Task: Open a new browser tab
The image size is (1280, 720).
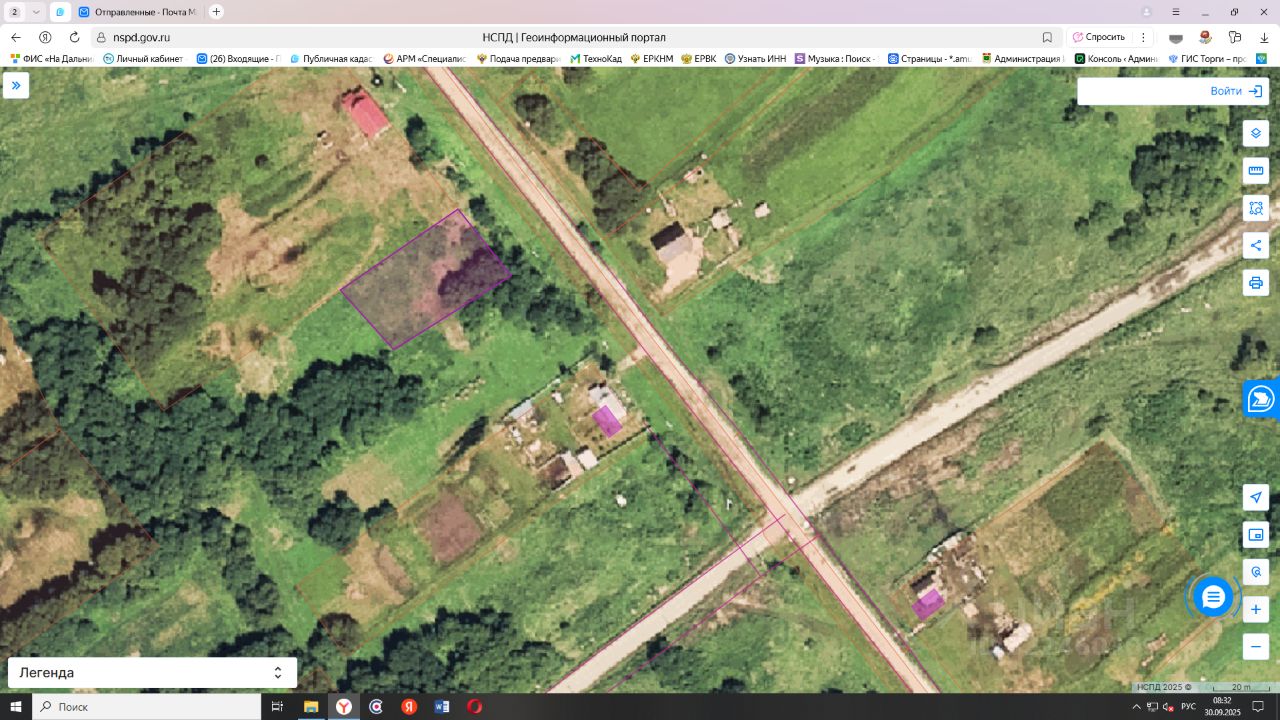Action: (x=216, y=12)
